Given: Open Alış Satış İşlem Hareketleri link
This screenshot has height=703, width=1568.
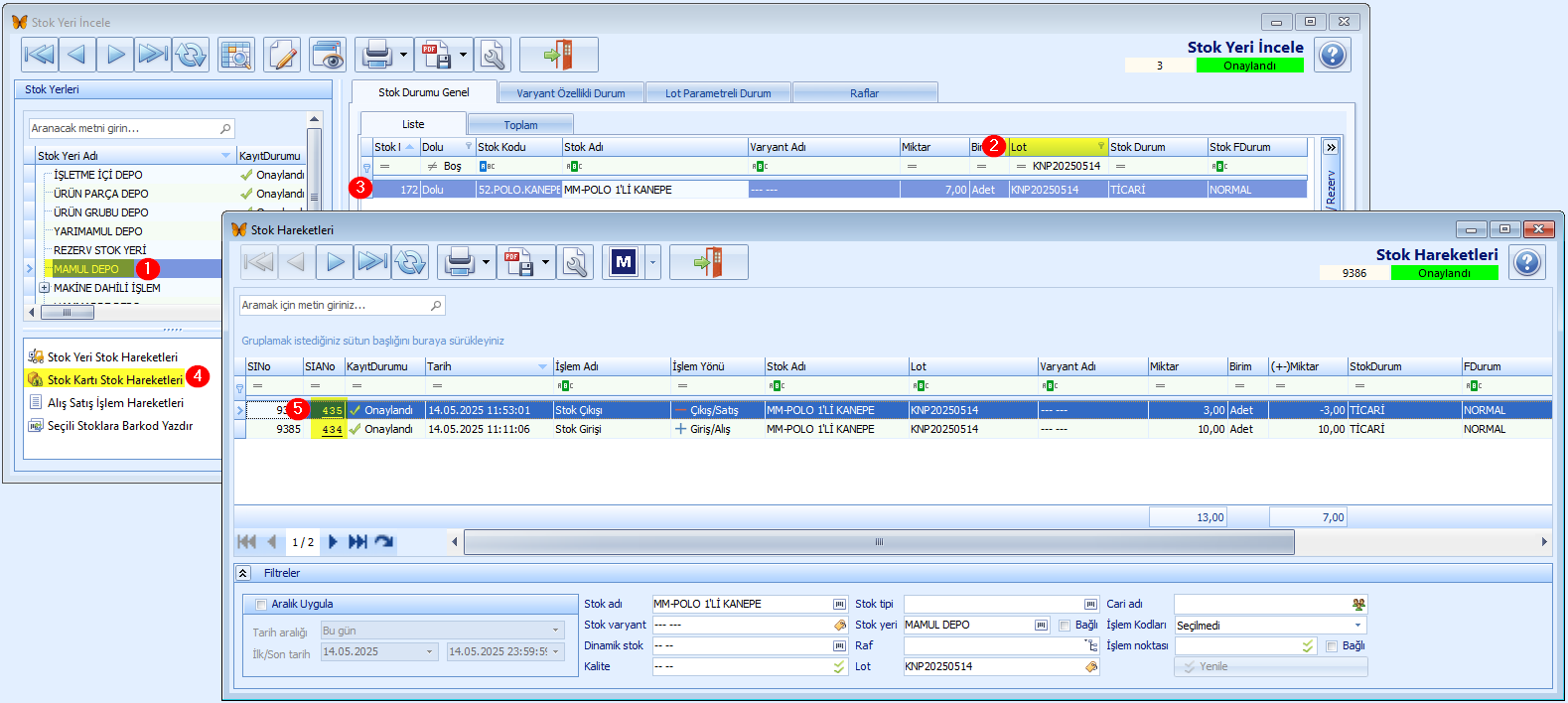Looking at the screenshot, I should 115,403.
